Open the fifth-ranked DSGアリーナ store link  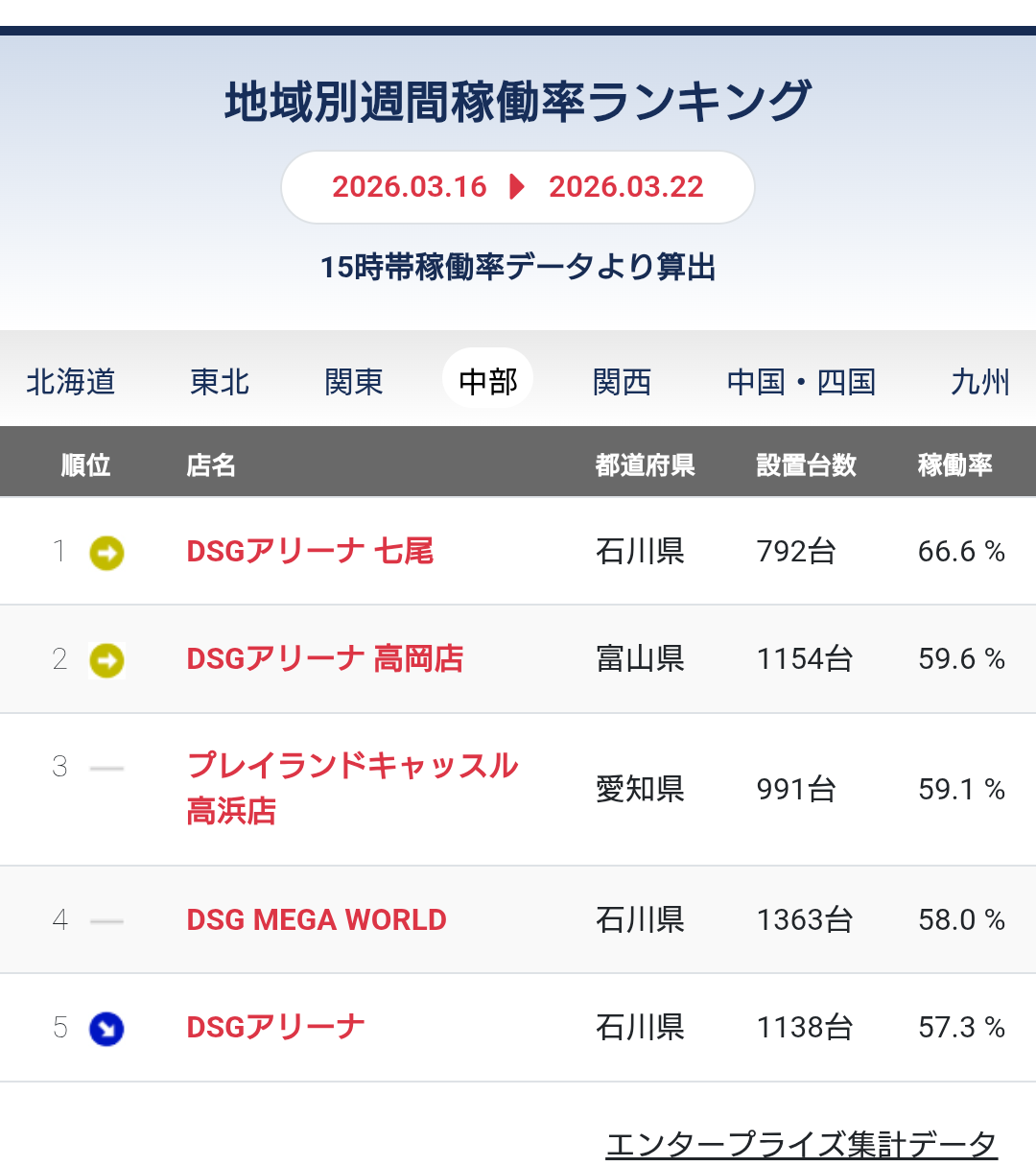click(x=275, y=1027)
